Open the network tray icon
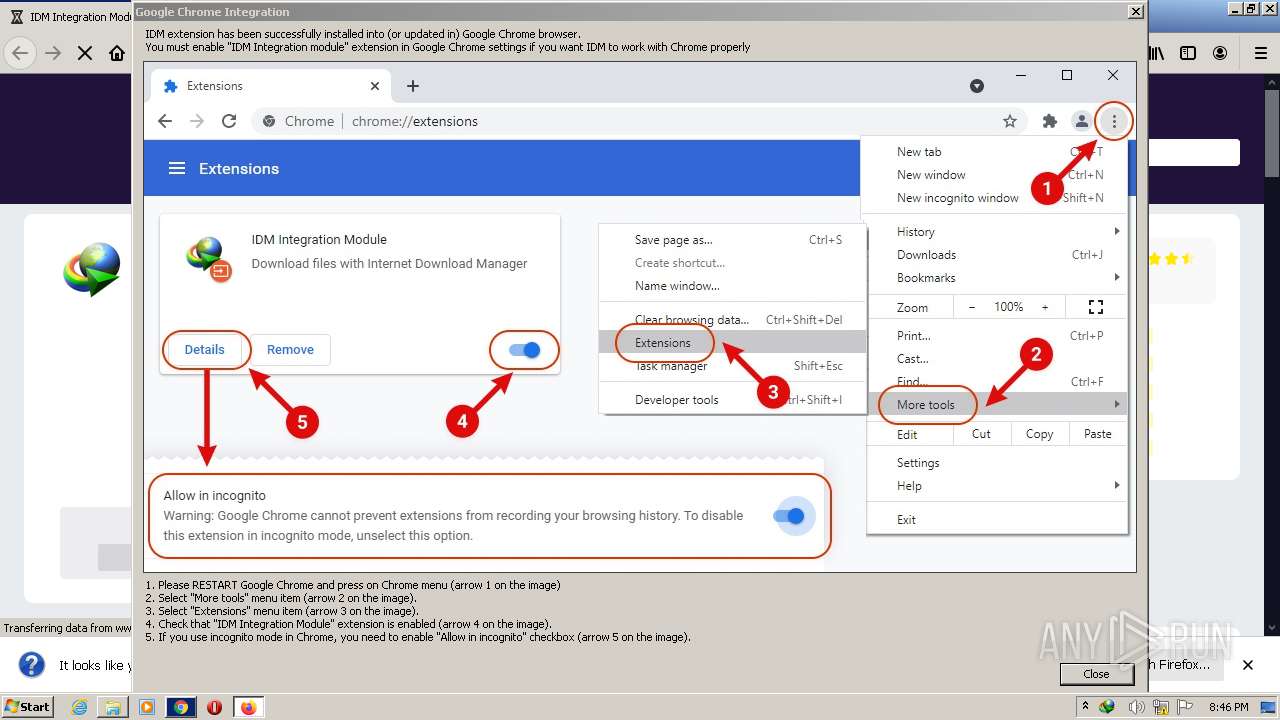 coord(1160,707)
